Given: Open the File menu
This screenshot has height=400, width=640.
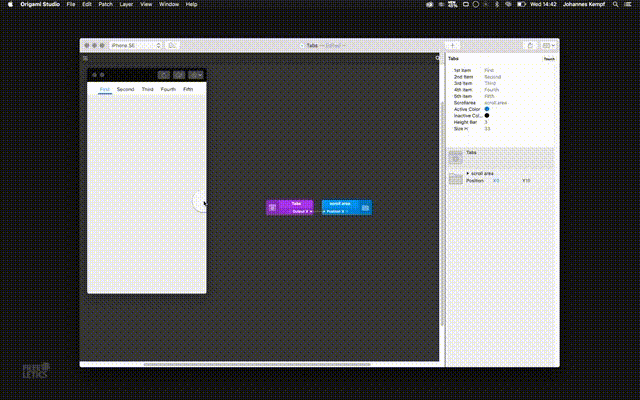Looking at the screenshot, I should [71, 4].
